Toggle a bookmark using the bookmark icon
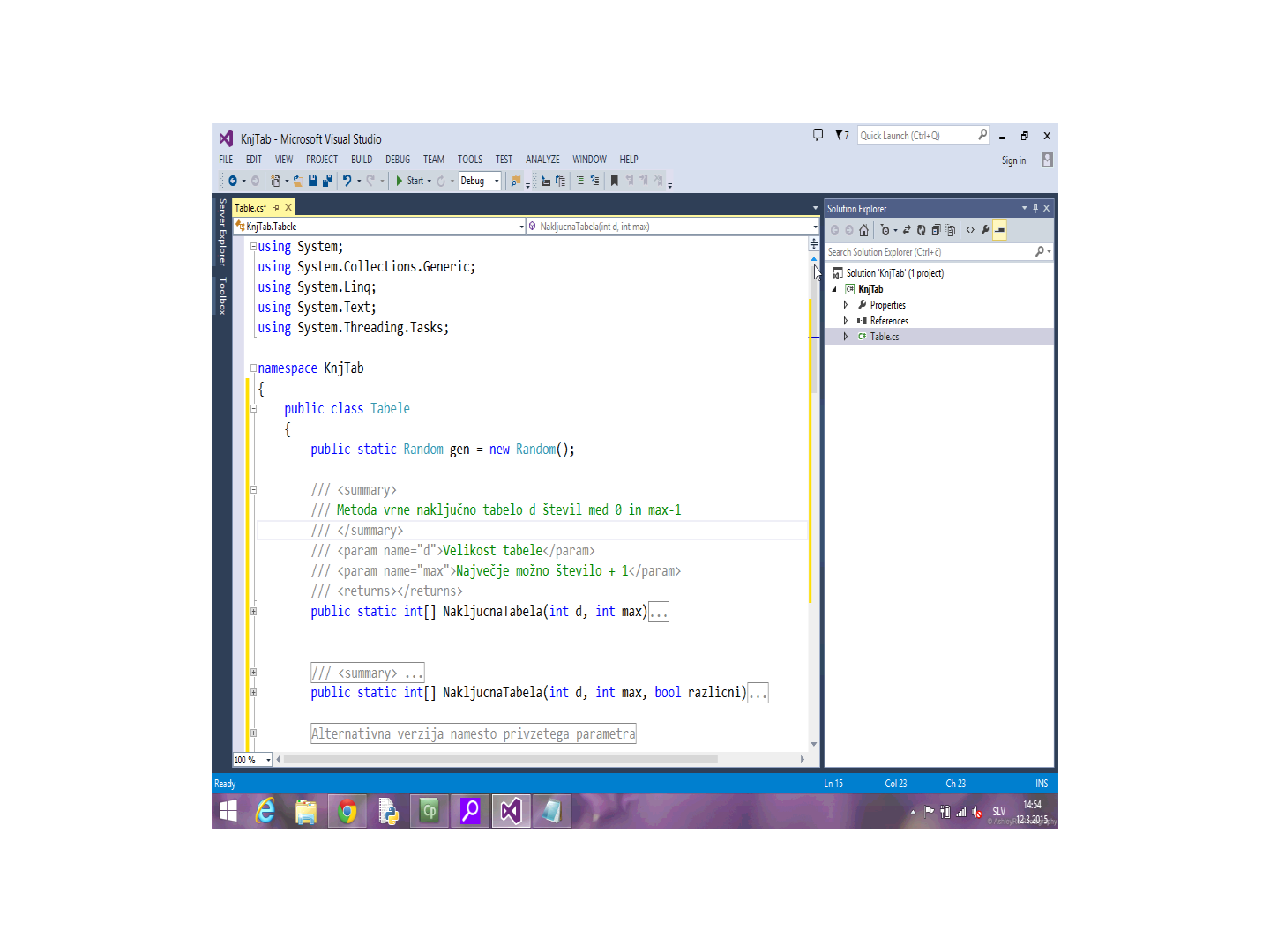This screenshot has width=1270, height=952. point(615,181)
